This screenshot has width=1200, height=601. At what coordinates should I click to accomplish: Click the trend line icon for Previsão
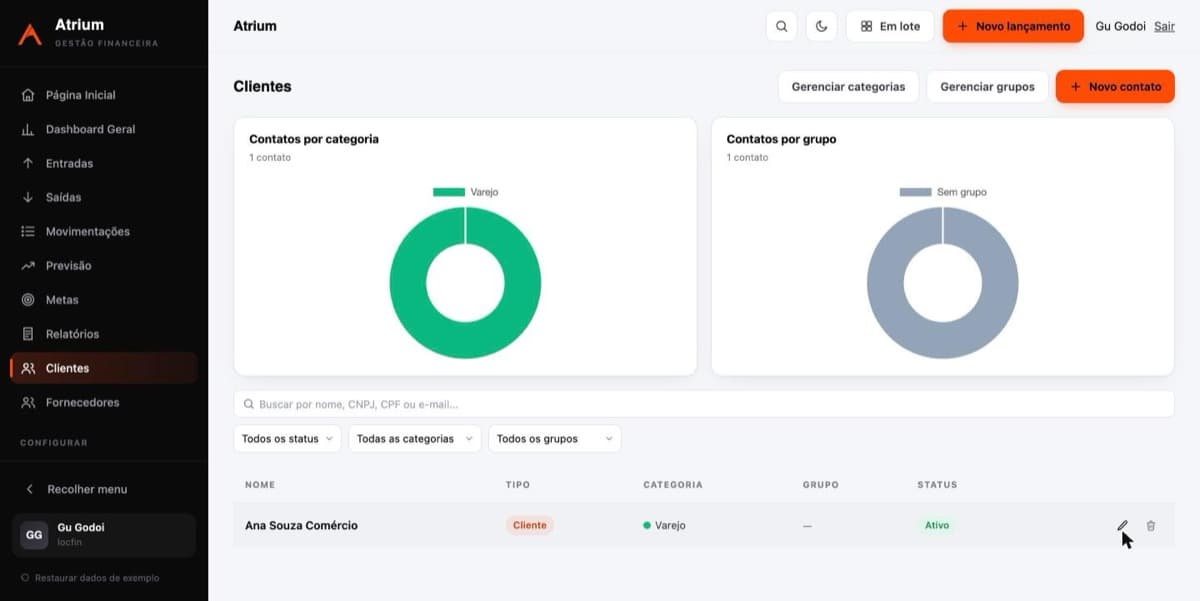click(28, 265)
